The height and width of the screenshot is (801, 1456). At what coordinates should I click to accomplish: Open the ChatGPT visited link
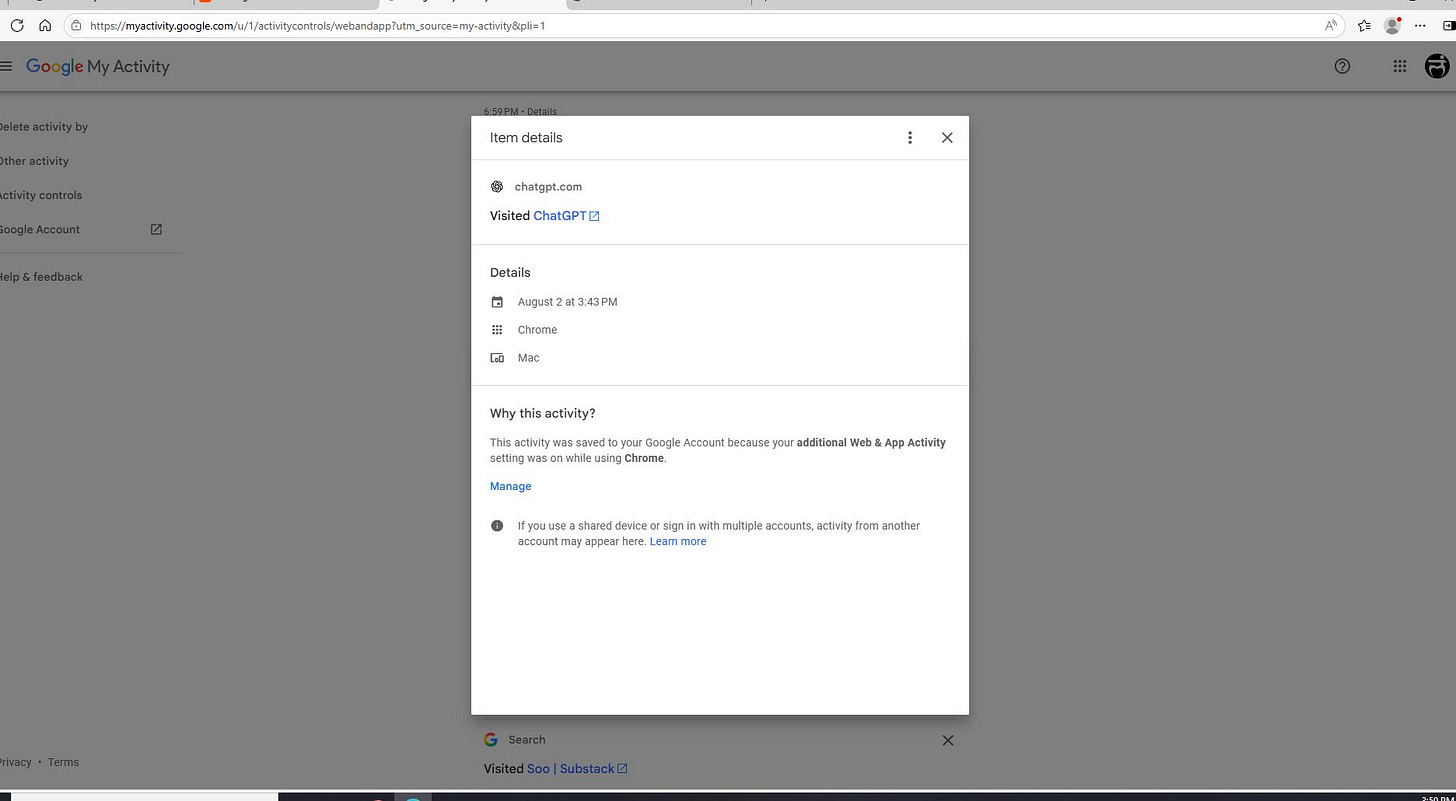(566, 216)
